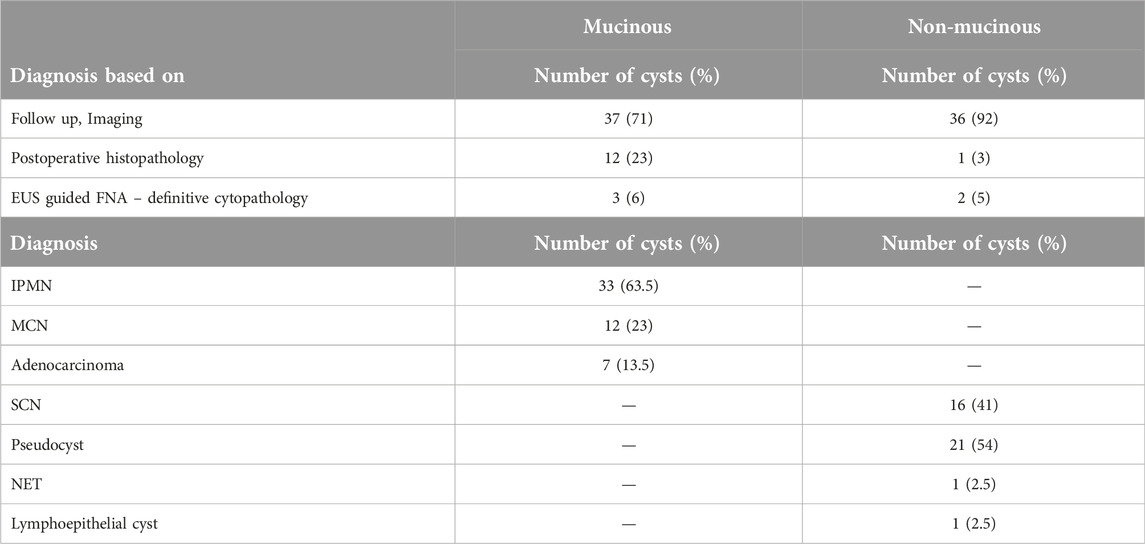Select the 'Diagnosis based on' header cell
1145x544 pixels.
(x=97, y=76)
